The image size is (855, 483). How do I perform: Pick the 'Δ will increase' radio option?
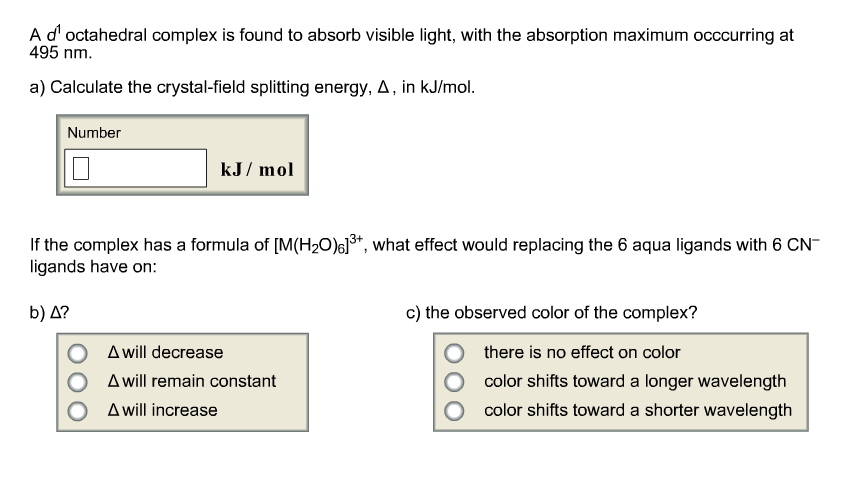pyautogui.click(x=74, y=411)
